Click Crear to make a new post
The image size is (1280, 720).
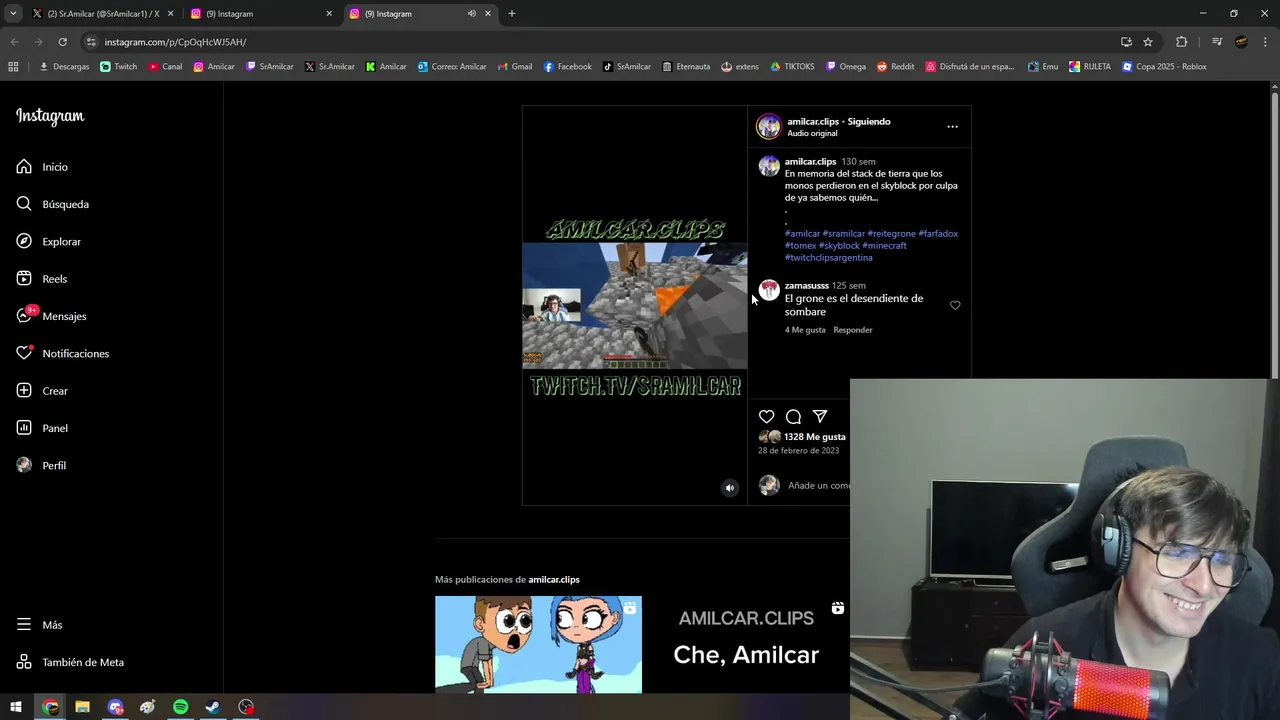42,391
